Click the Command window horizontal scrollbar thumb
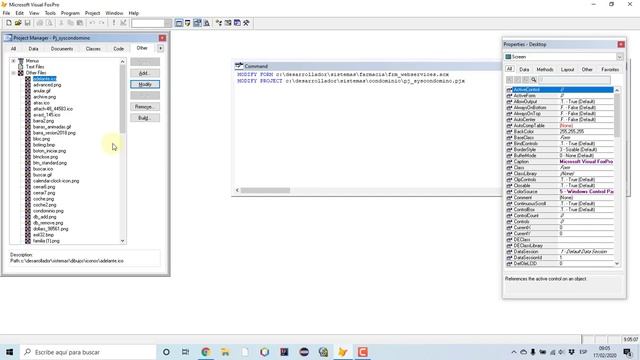This screenshot has width=640, height=360. 265,190
